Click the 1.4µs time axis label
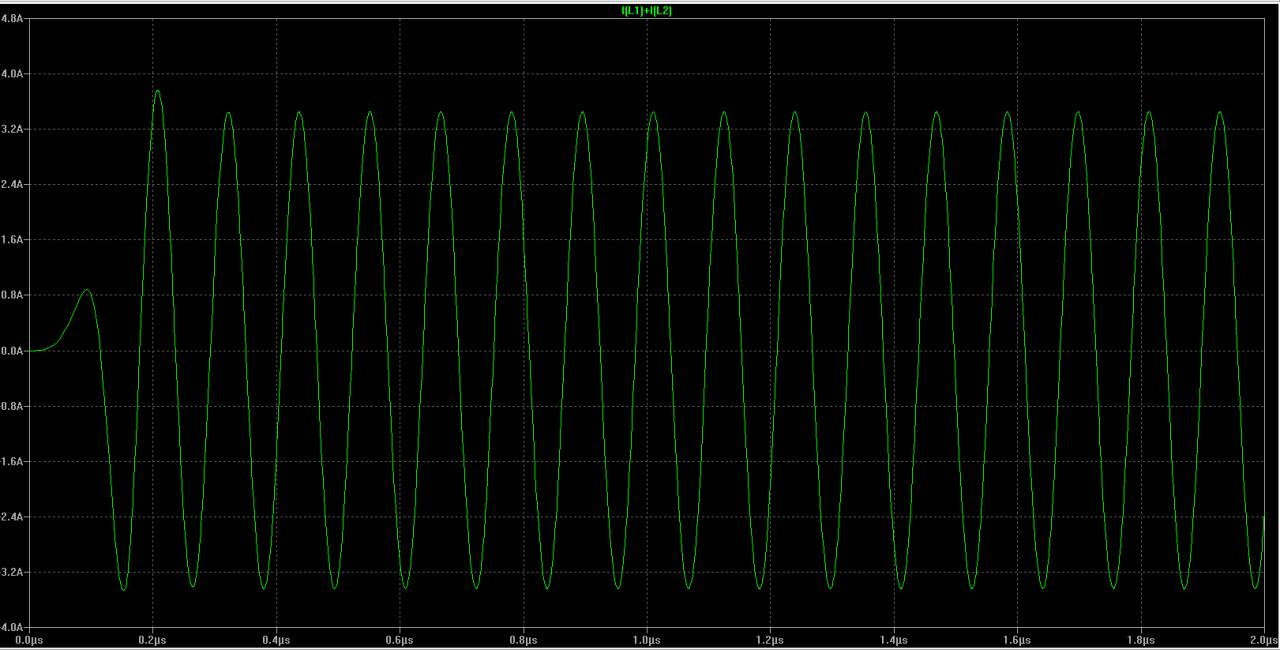 coord(894,639)
